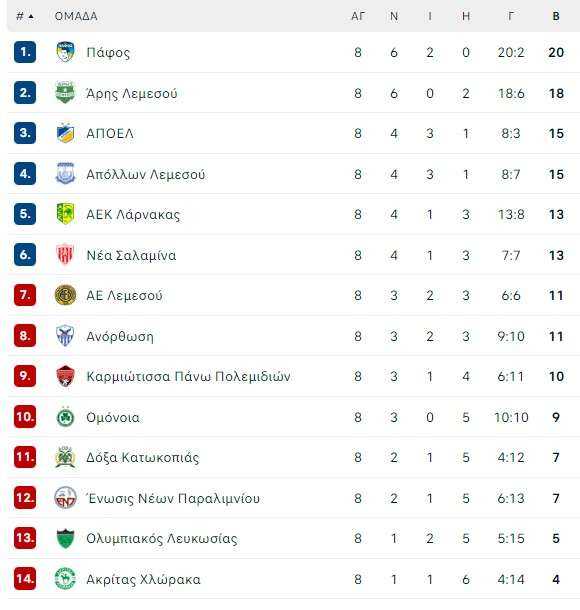
Task: Click the Ομόνοια shamrock logo
Action: [65, 417]
